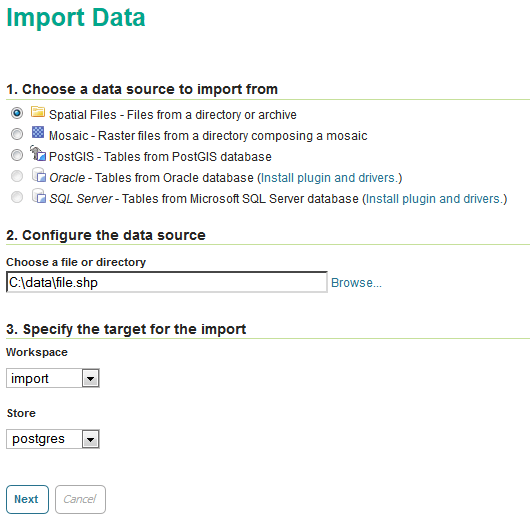Click the Cancel button
The width and height of the screenshot is (530, 524).
click(x=80, y=499)
